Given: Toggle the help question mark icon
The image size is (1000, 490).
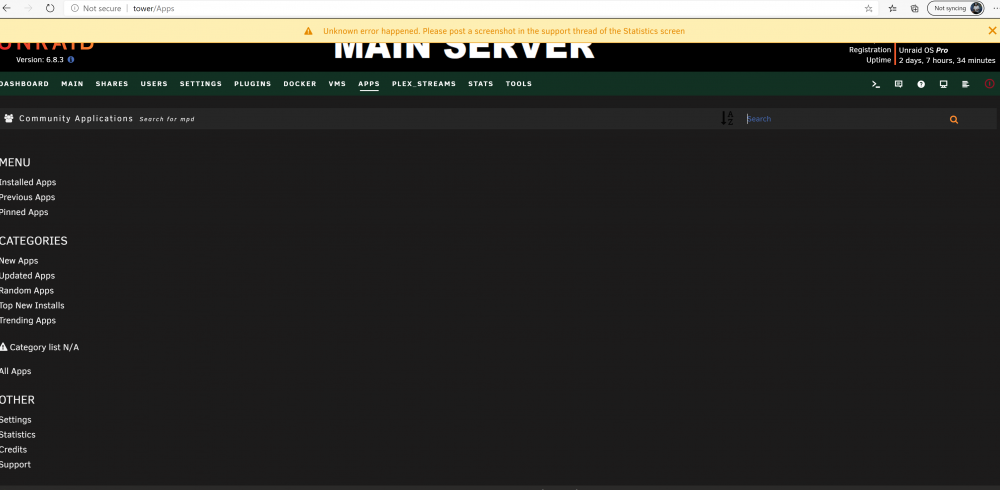Looking at the screenshot, I should (x=921, y=84).
